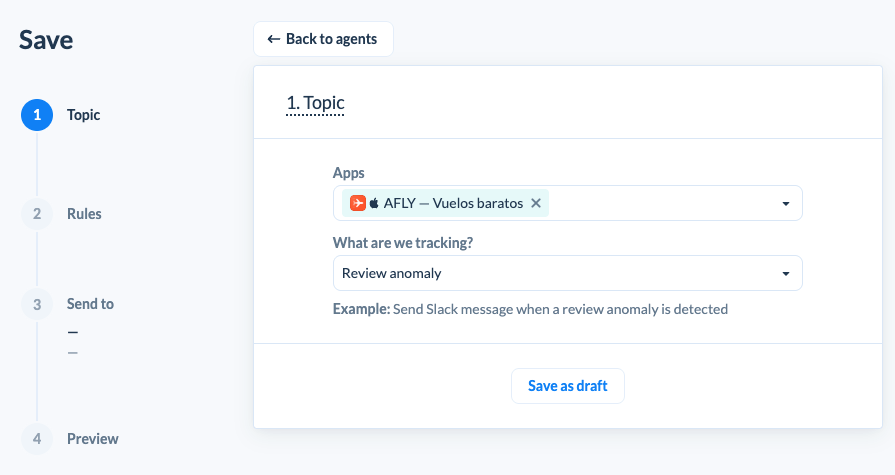This screenshot has height=475, width=895.
Task: Remove AFLY — Vuelos baratos tag
Action: [x=536, y=203]
